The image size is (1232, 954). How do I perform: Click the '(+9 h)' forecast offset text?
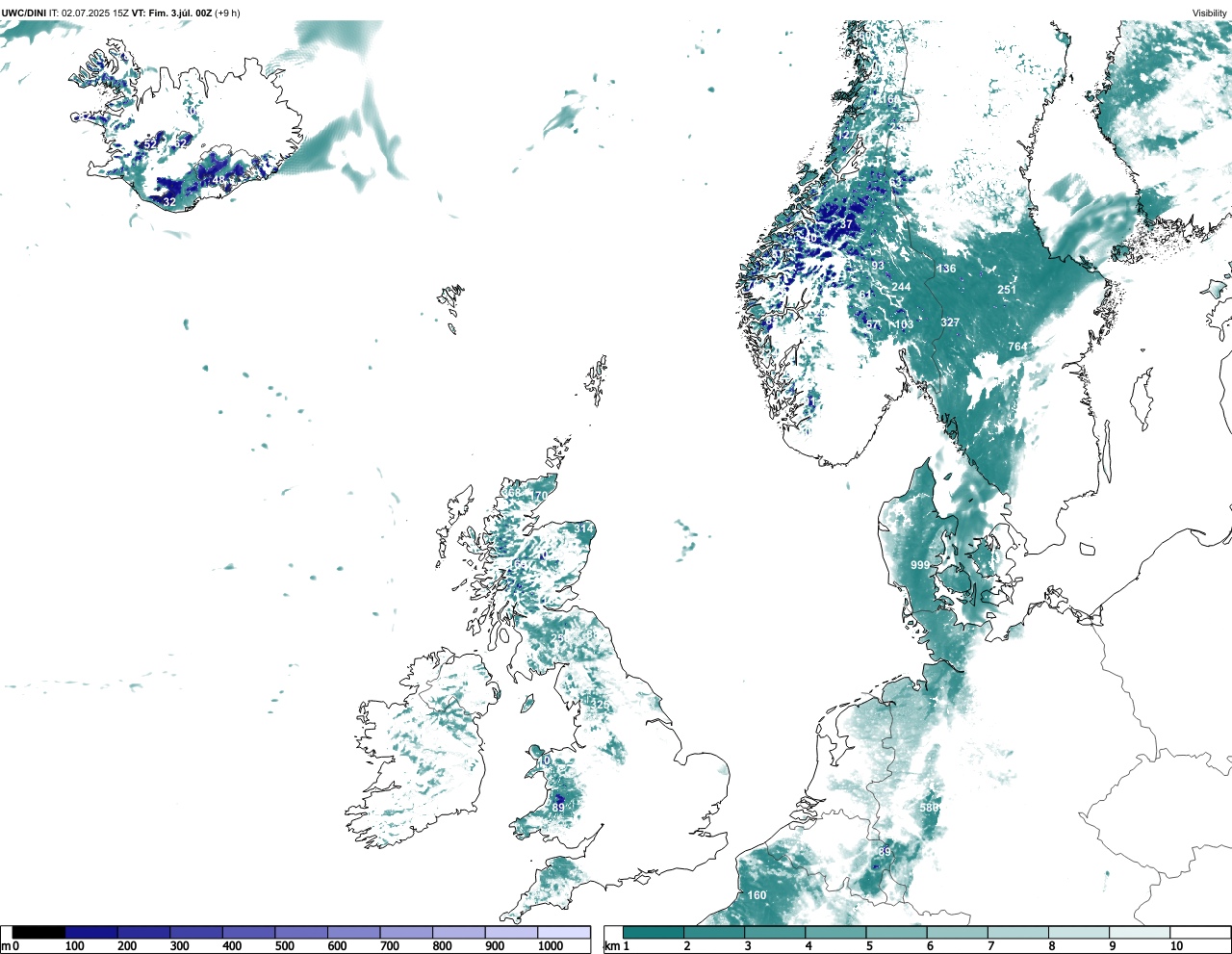(227, 13)
